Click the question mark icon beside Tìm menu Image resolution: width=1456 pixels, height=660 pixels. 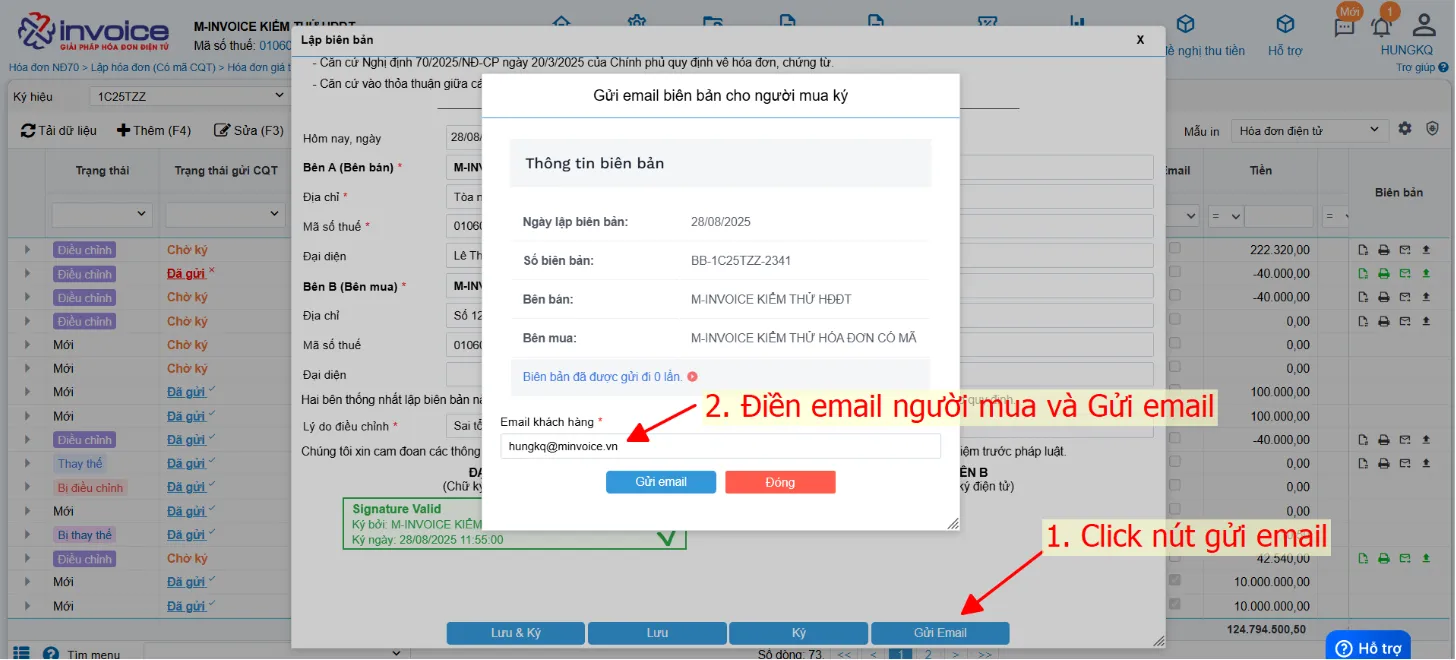[x=51, y=653]
